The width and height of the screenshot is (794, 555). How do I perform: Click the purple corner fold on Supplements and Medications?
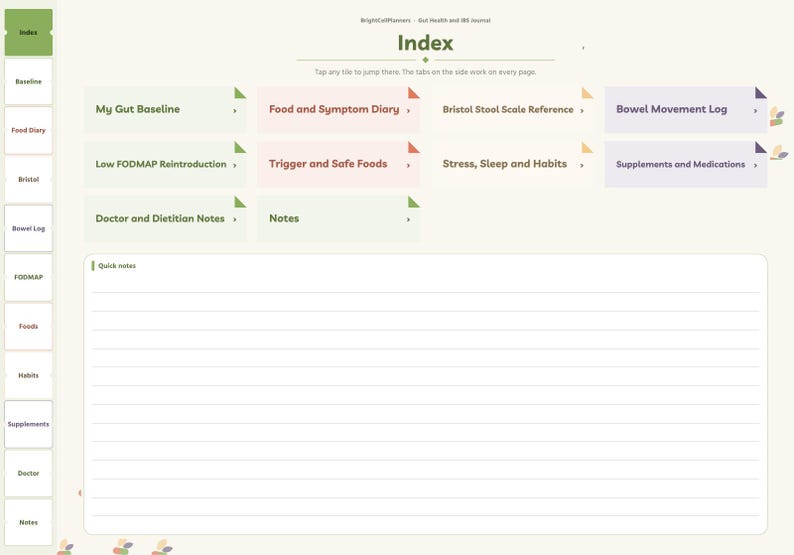coord(761,147)
